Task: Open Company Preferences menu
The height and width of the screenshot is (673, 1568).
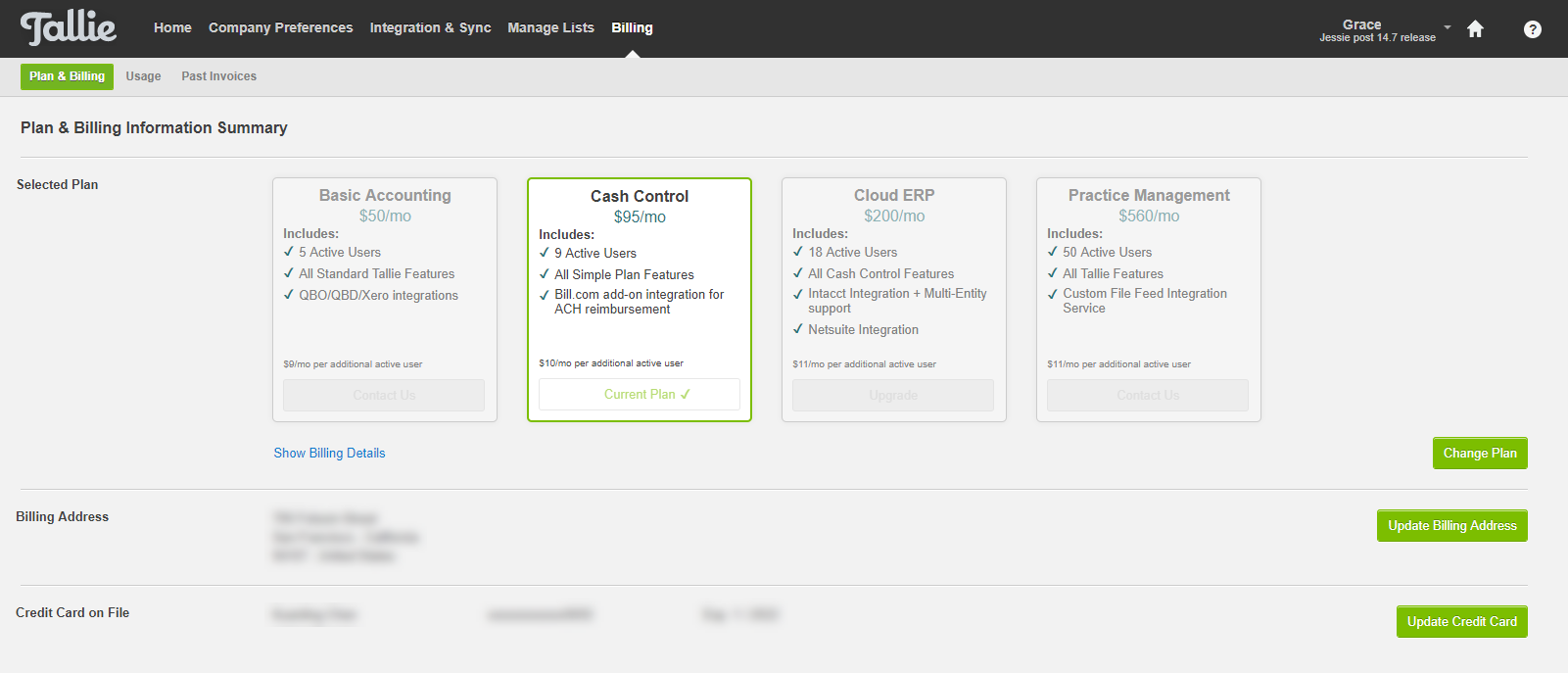Action: click(280, 27)
